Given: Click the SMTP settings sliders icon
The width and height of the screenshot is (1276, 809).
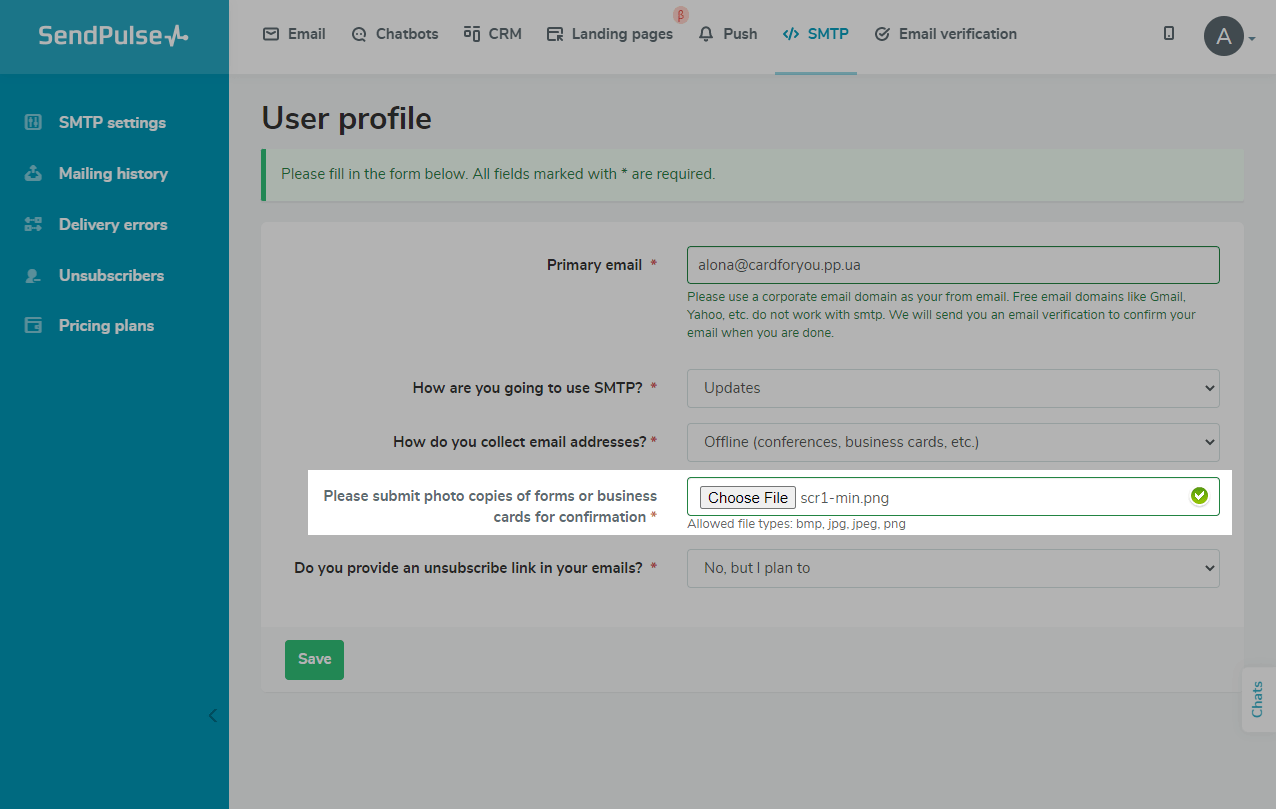Looking at the screenshot, I should (x=33, y=122).
